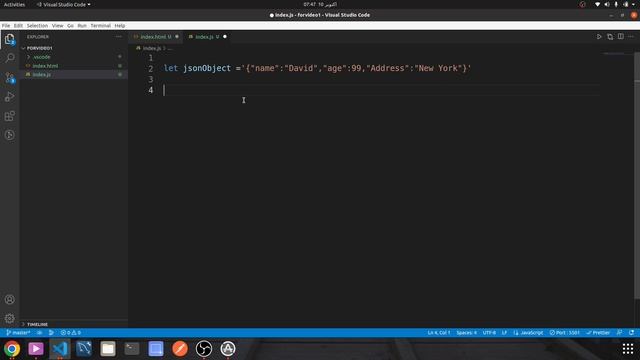Change the LF end of line sequence
Viewport: 640px width, 360px height.
click(504, 333)
